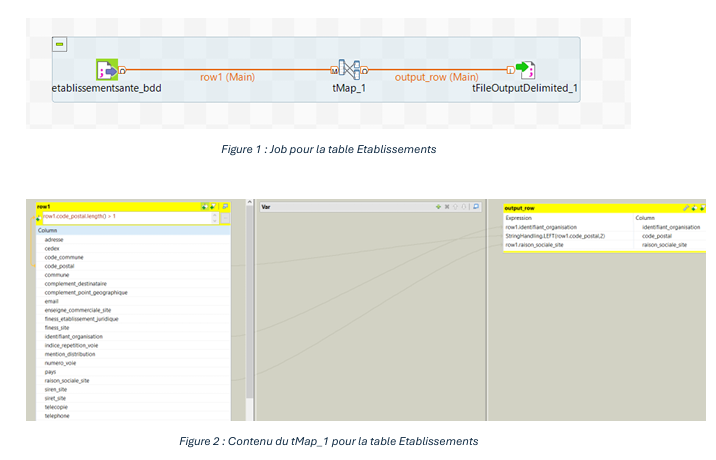Click the green plus icon in Var panel
The width and height of the screenshot is (716, 460).
[437, 207]
